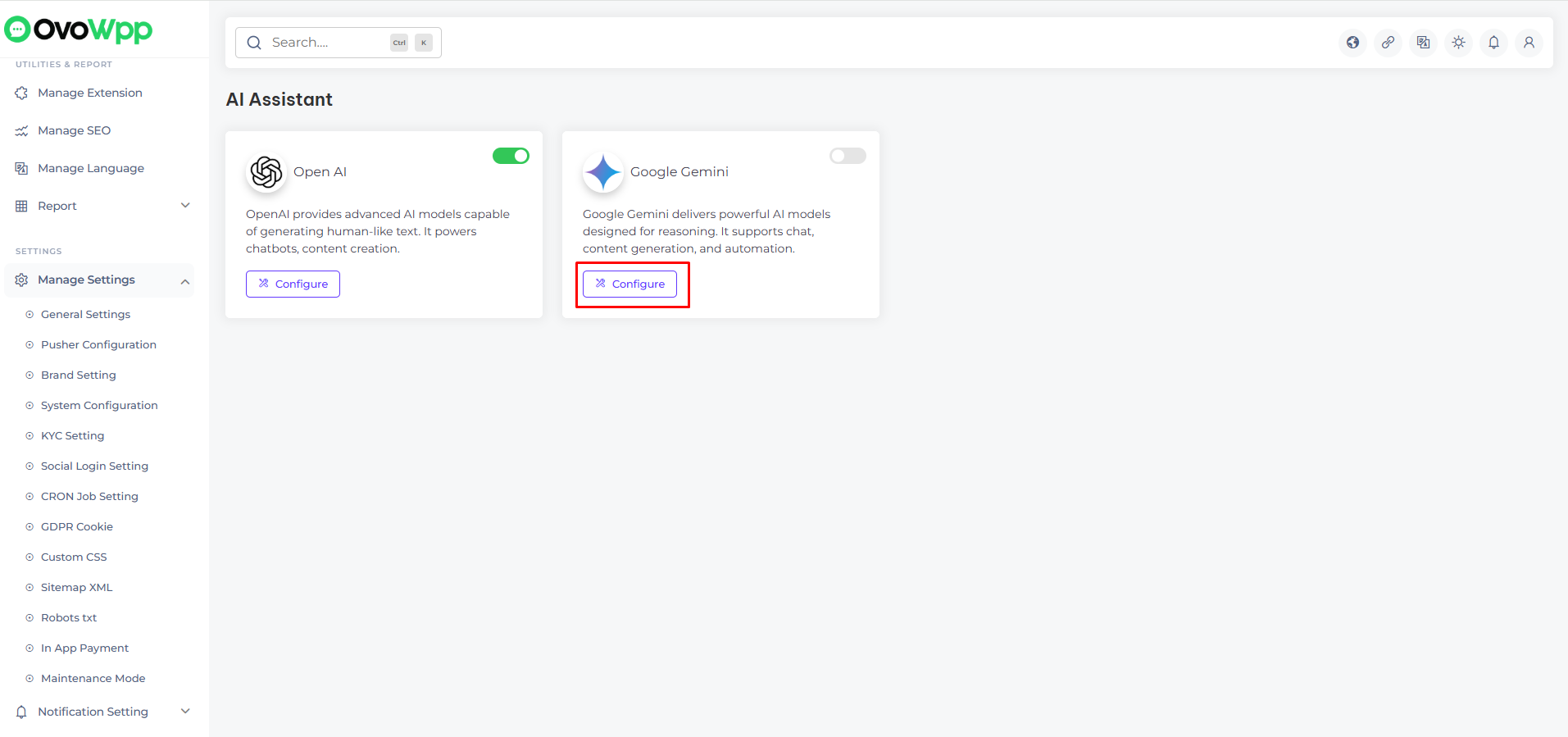Go to Manage SEO in the sidebar
The image size is (1568, 737).
click(x=74, y=130)
